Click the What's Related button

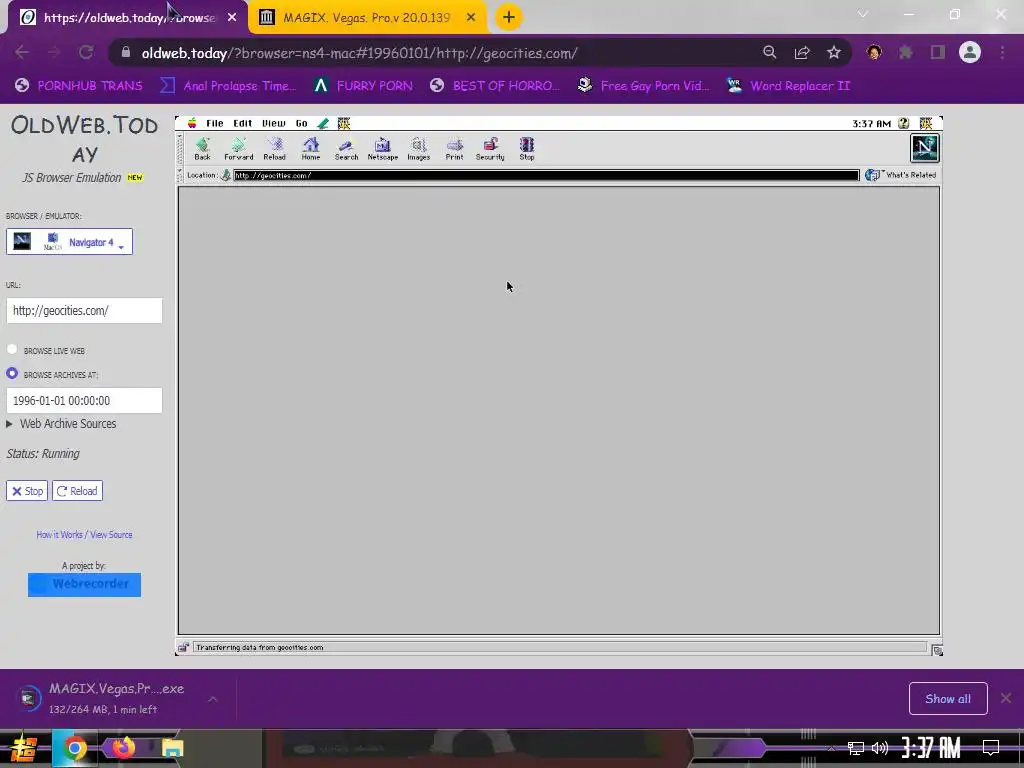click(x=901, y=175)
